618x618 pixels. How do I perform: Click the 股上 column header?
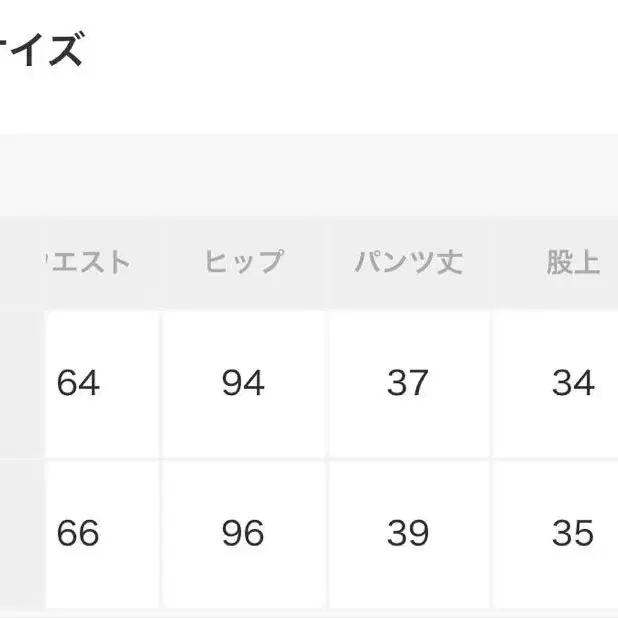(573, 263)
